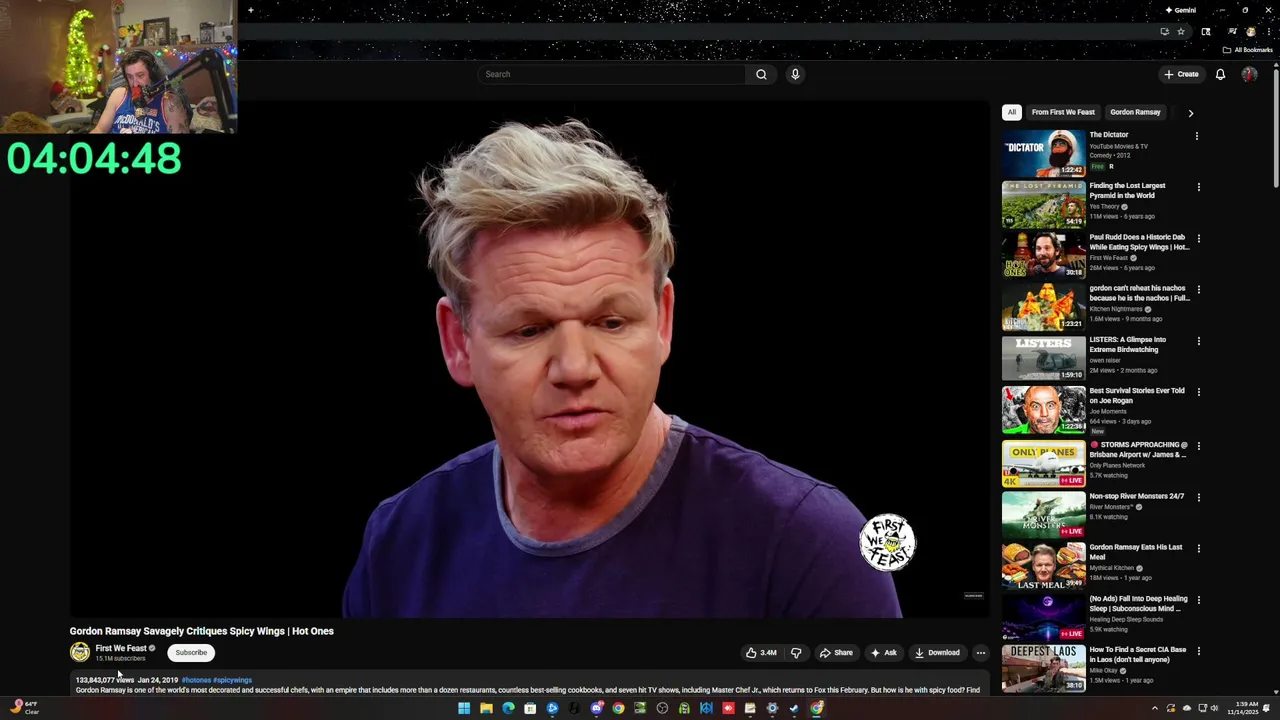Screen dimensions: 1280x720
Task: Open Discord from the taskbar
Action: [x=596, y=708]
